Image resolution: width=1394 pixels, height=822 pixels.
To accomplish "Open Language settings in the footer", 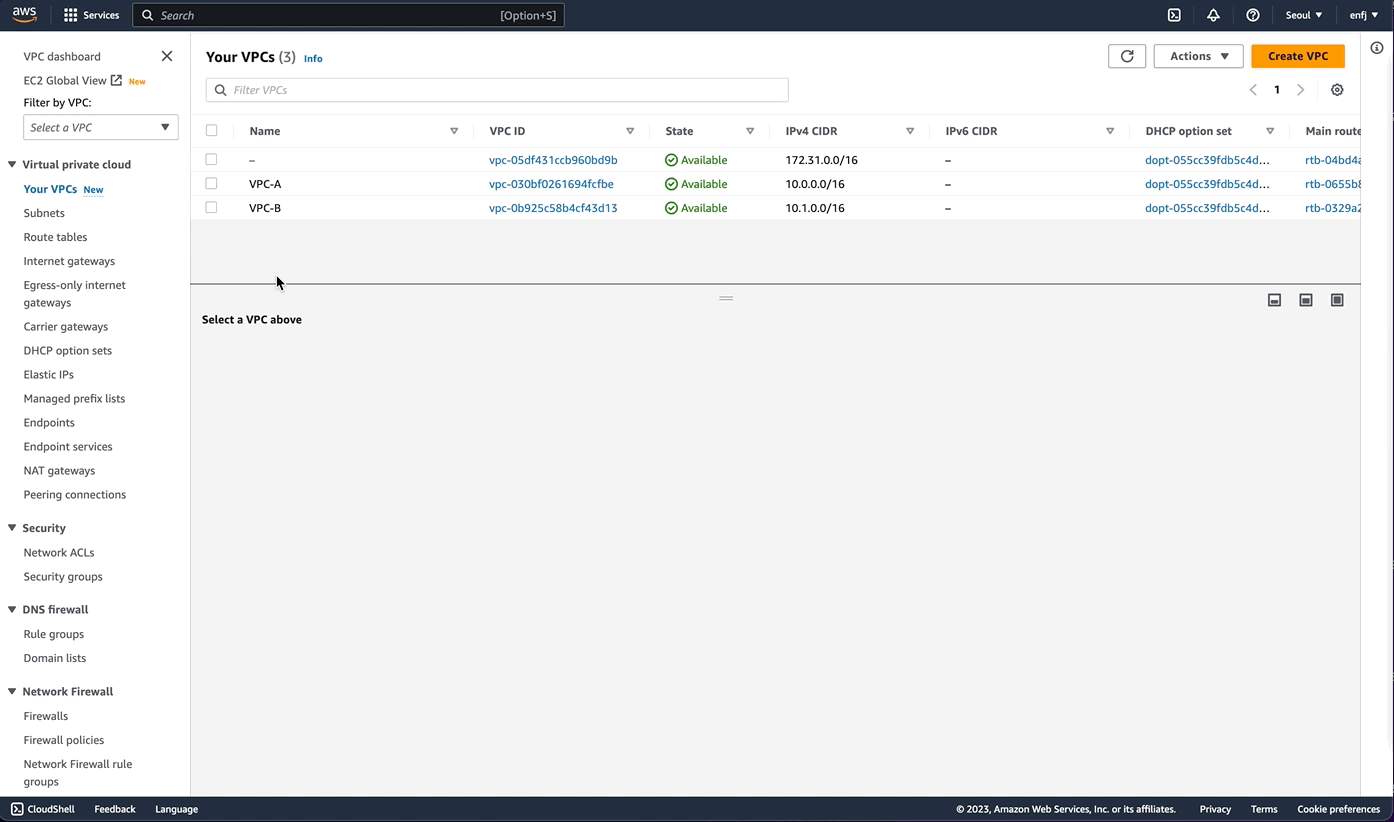I will pyautogui.click(x=177, y=809).
